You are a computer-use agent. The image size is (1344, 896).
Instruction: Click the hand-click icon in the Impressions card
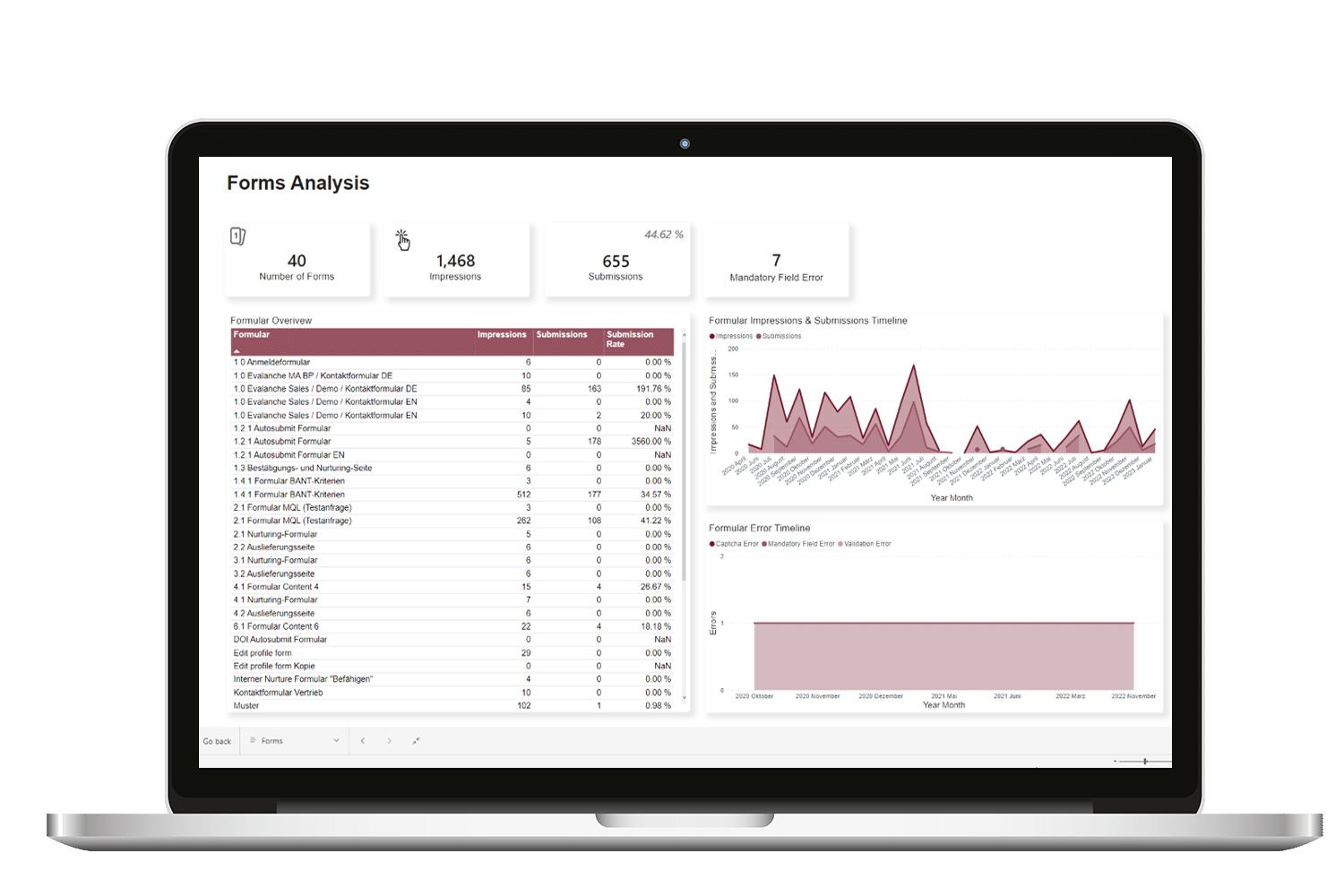point(403,239)
